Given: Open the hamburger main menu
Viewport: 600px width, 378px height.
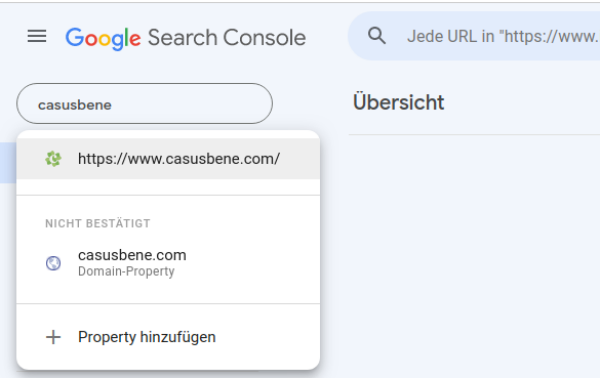Looking at the screenshot, I should 37,36.
